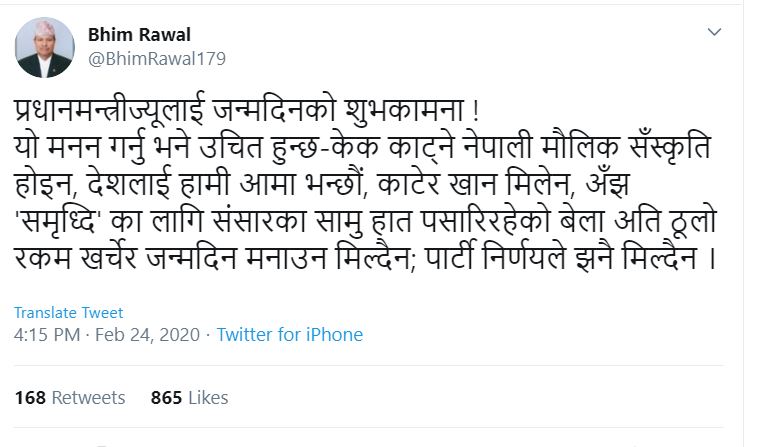
Task: Click the word Likes label
Action: click(207, 397)
